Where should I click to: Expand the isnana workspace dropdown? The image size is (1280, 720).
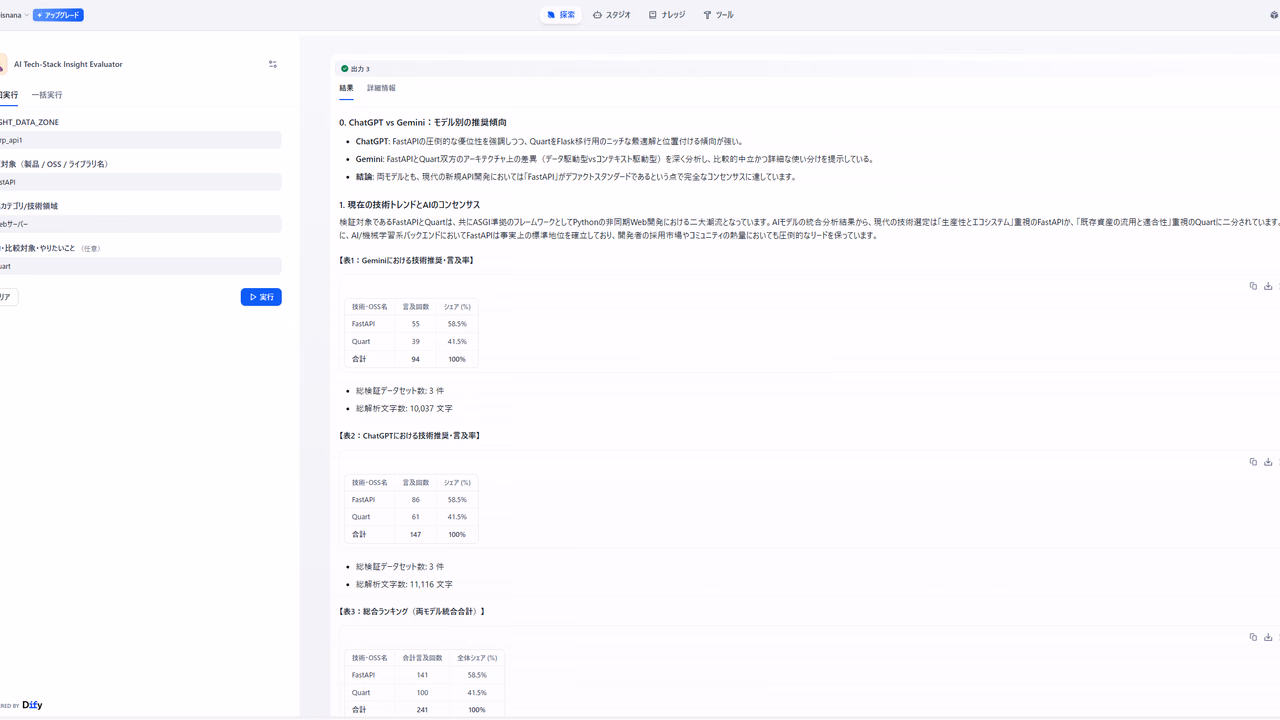point(14,15)
